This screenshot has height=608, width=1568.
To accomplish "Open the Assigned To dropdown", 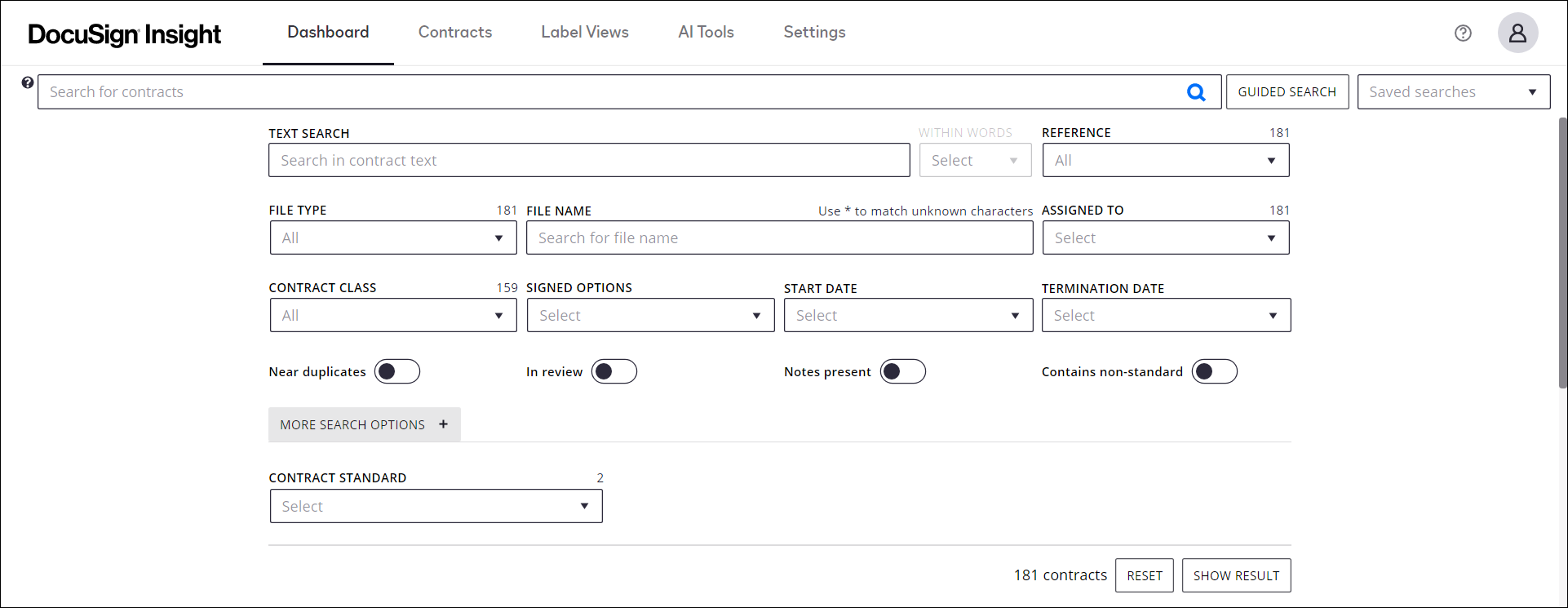I will click(x=1166, y=238).
